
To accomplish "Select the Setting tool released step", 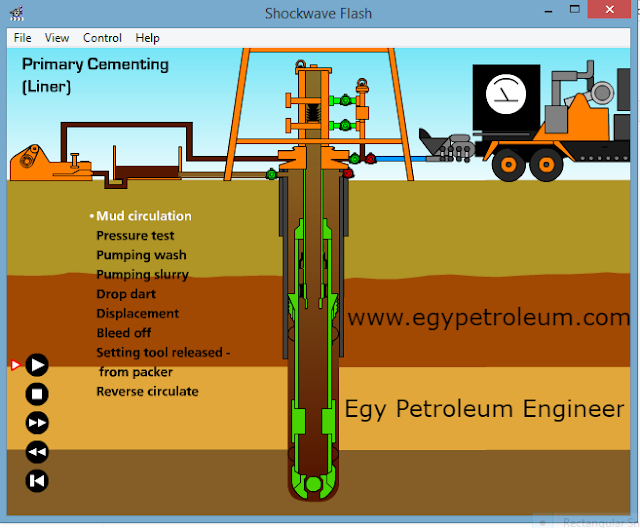I will click(163, 362).
